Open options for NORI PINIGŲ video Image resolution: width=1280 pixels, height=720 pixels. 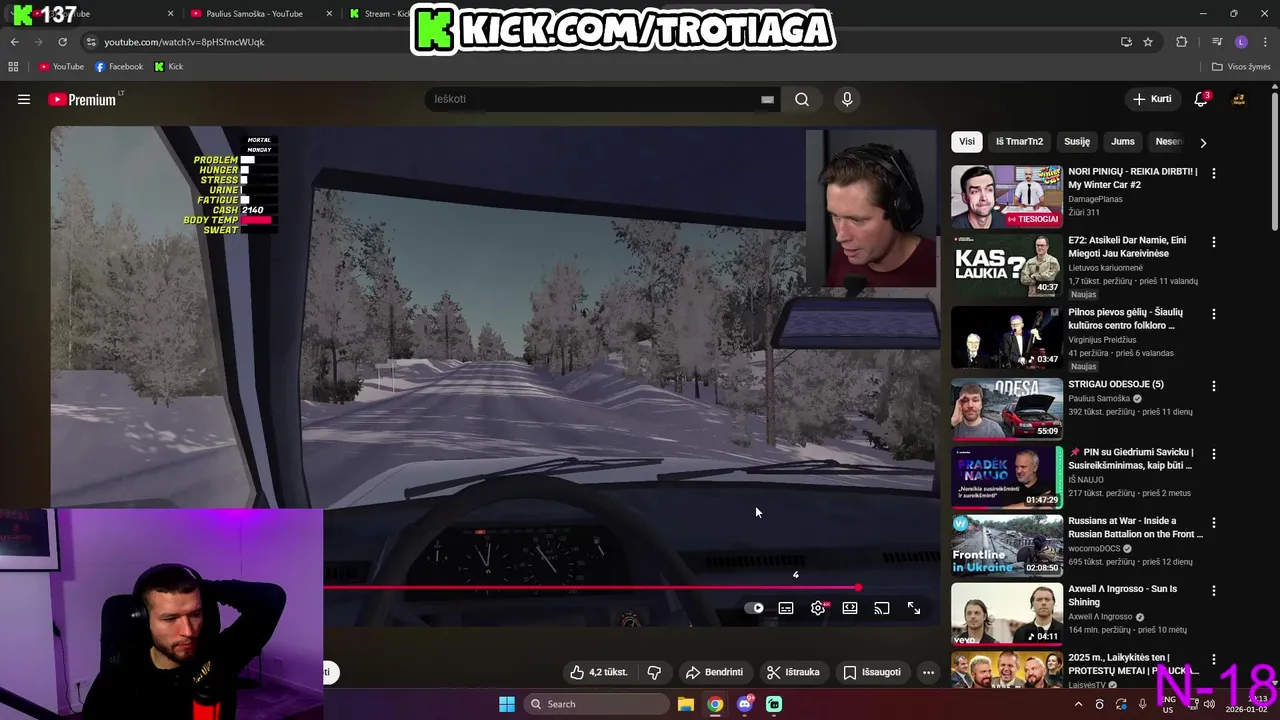(1214, 173)
